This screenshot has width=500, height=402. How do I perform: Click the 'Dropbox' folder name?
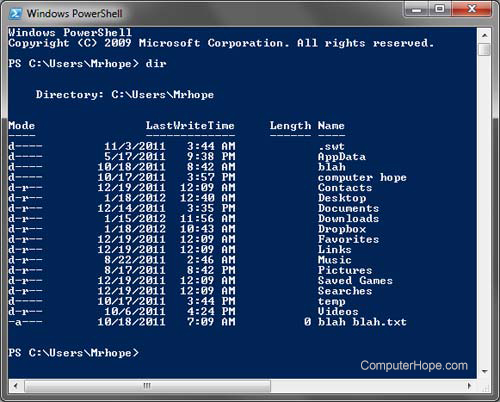(x=342, y=229)
